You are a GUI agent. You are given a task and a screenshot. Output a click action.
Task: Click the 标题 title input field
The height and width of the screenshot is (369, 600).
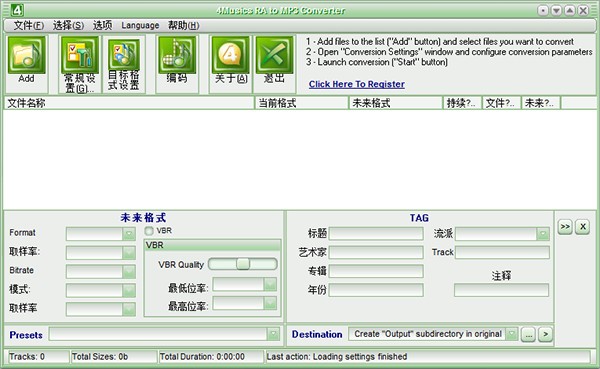pos(376,233)
